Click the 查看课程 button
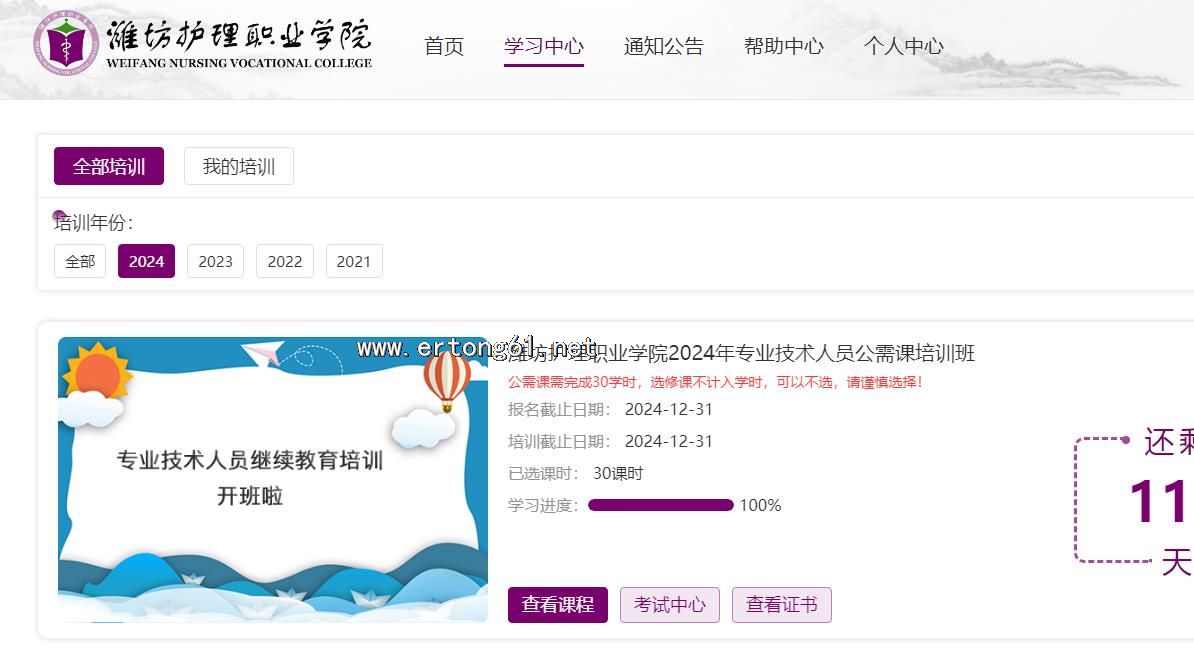This screenshot has height=660, width=1194. point(557,605)
